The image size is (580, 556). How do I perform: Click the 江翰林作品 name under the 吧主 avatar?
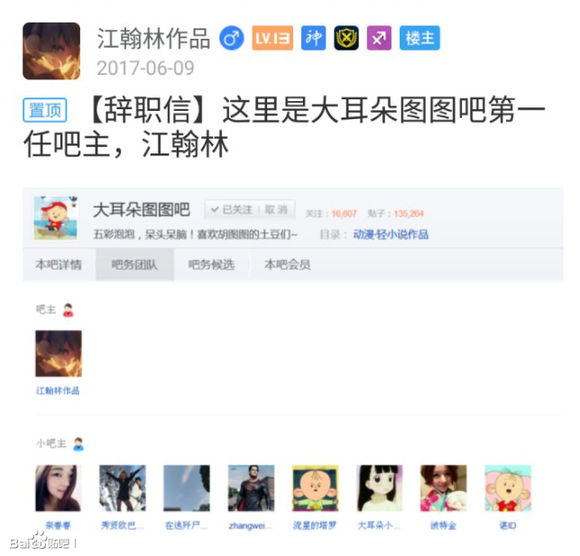click(x=58, y=391)
